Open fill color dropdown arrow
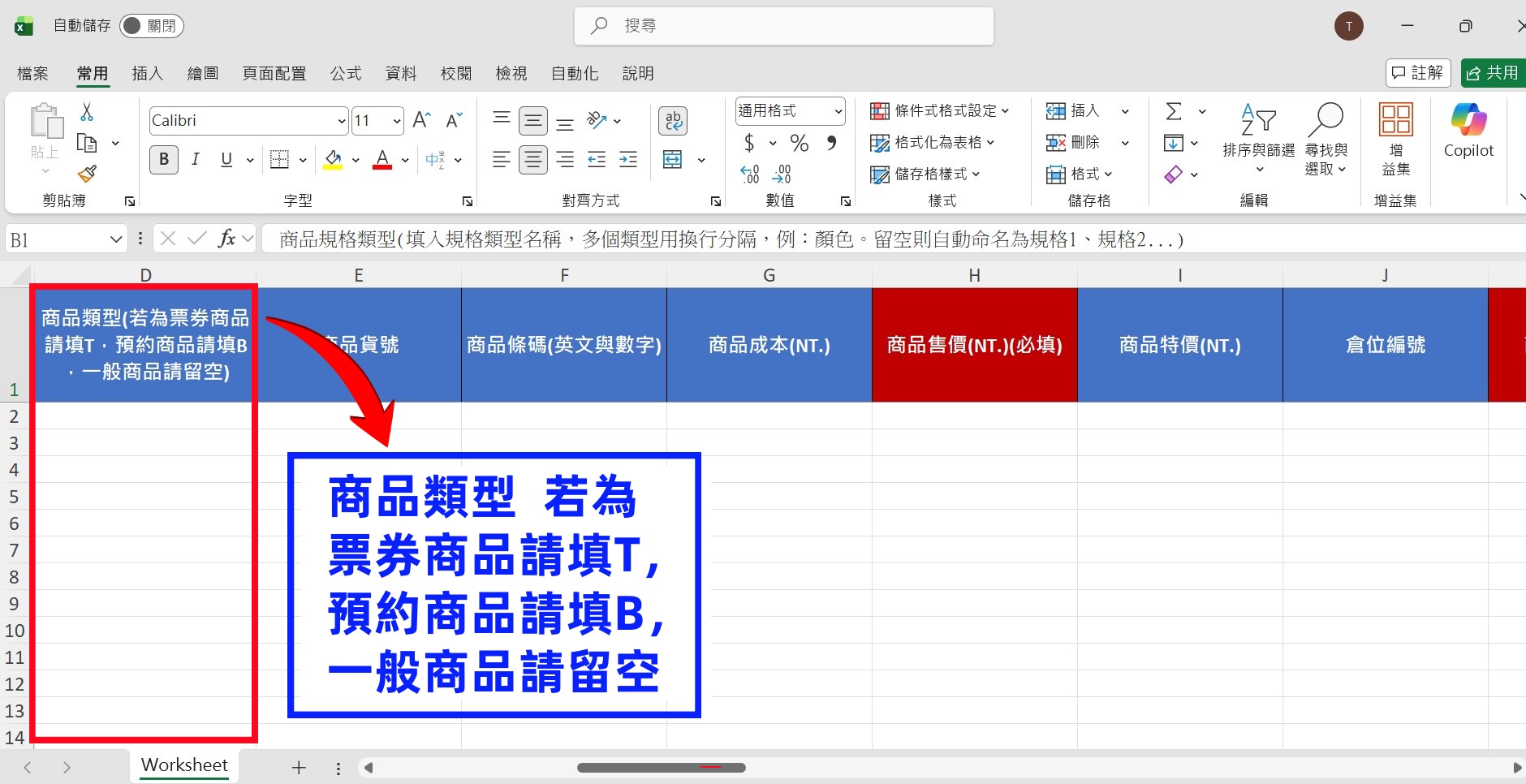 (356, 159)
